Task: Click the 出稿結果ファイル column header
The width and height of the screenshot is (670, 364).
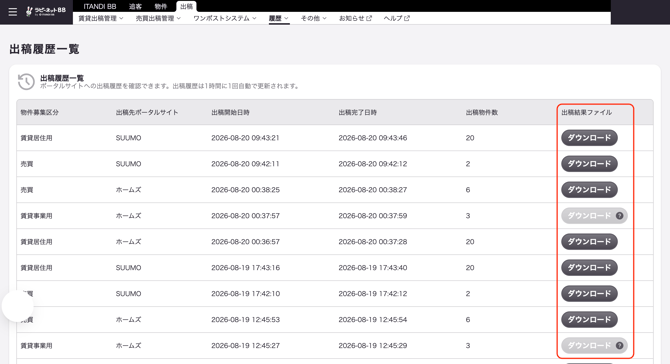Action: (x=586, y=112)
